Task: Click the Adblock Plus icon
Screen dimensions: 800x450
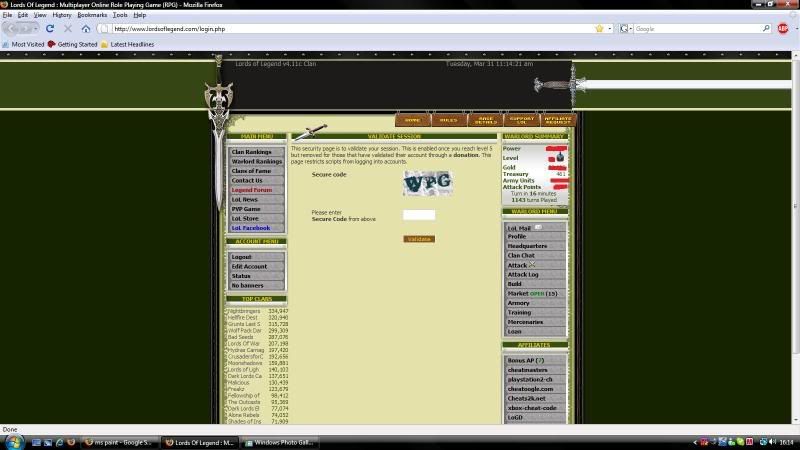Action: 783,29
